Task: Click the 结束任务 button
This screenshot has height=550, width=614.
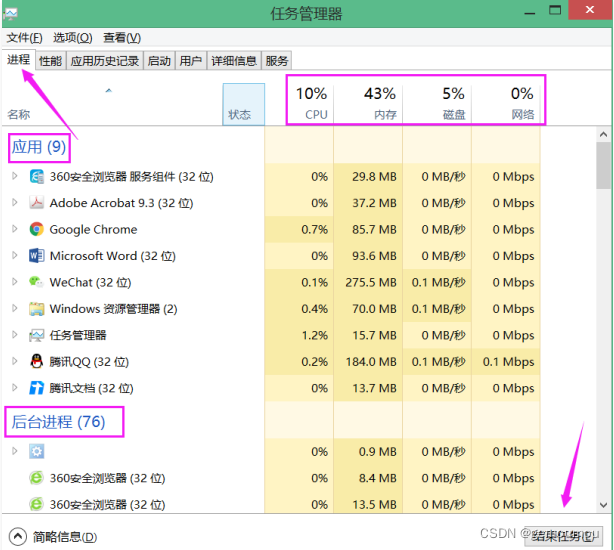Action: click(563, 536)
